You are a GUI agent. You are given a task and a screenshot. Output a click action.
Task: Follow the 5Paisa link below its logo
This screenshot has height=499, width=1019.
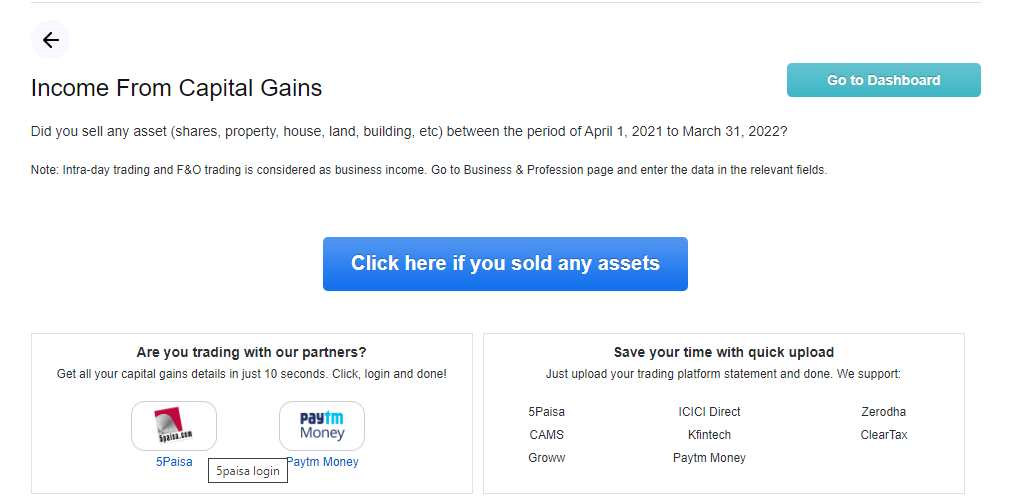click(174, 462)
